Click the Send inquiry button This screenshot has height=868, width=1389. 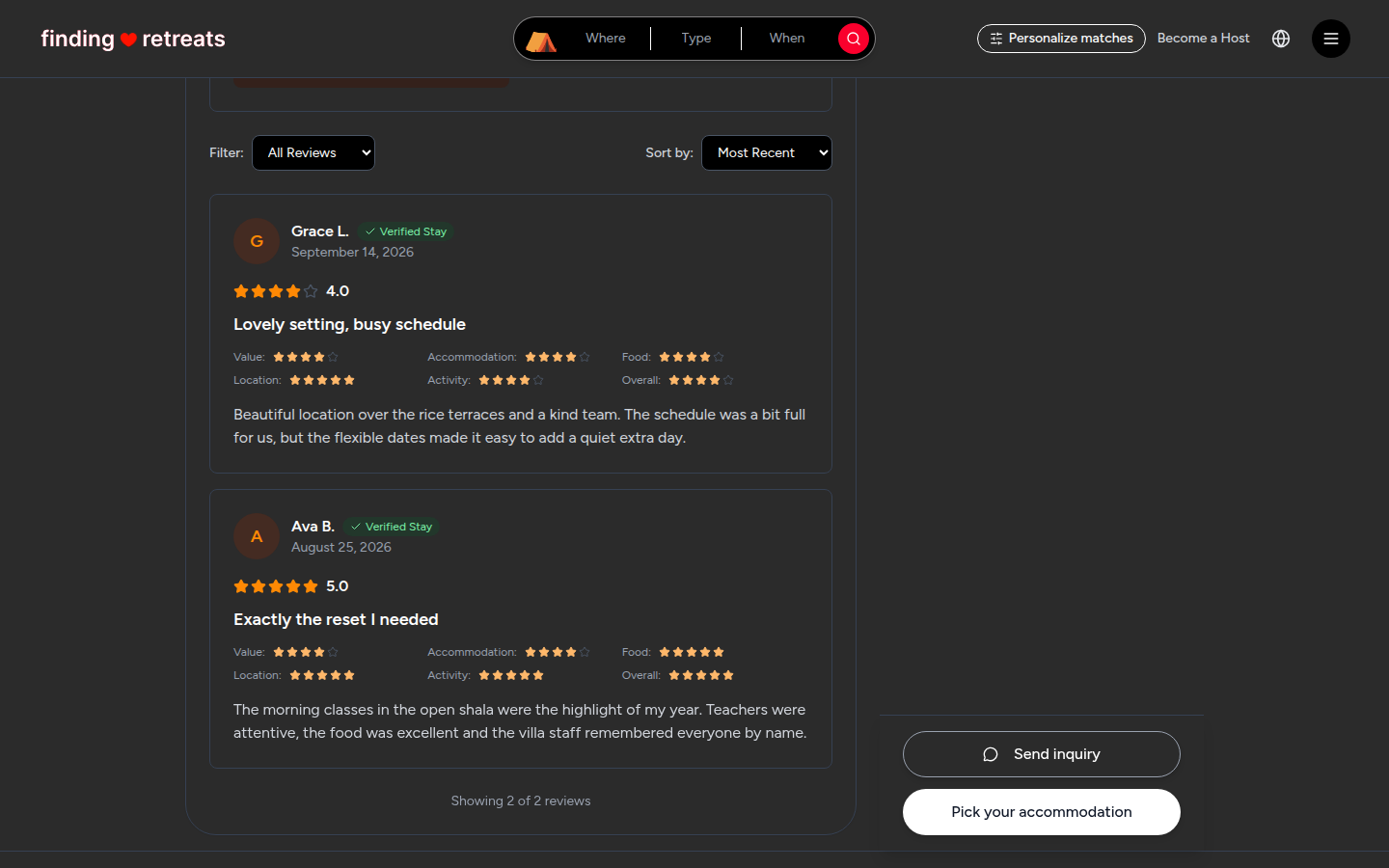point(1042,754)
